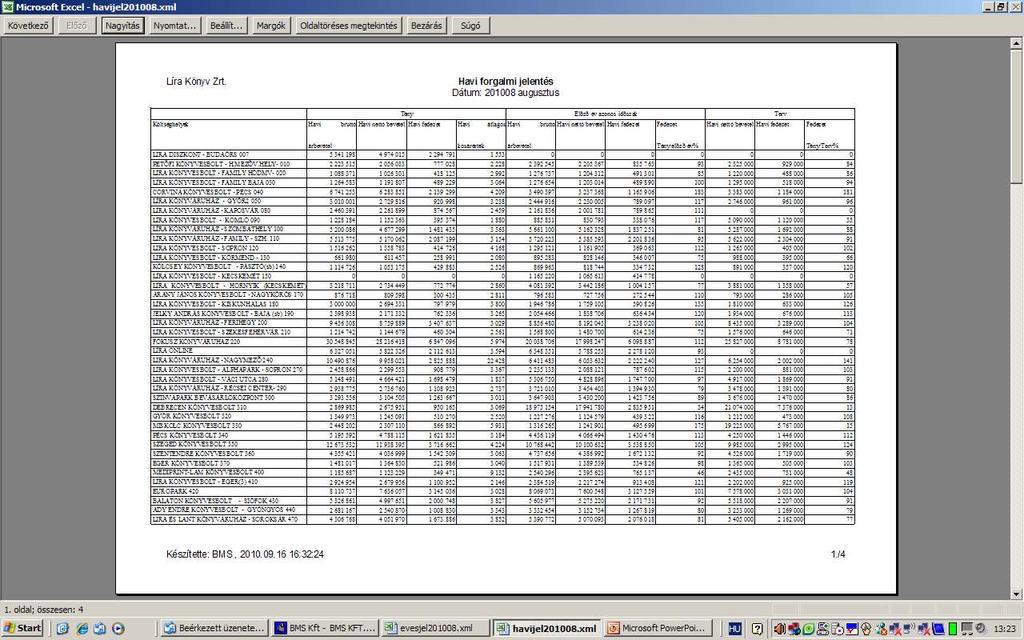Viewport: 1024px width, 640px height.
Task: Click the Előző (previous page) button
Action: 76,25
